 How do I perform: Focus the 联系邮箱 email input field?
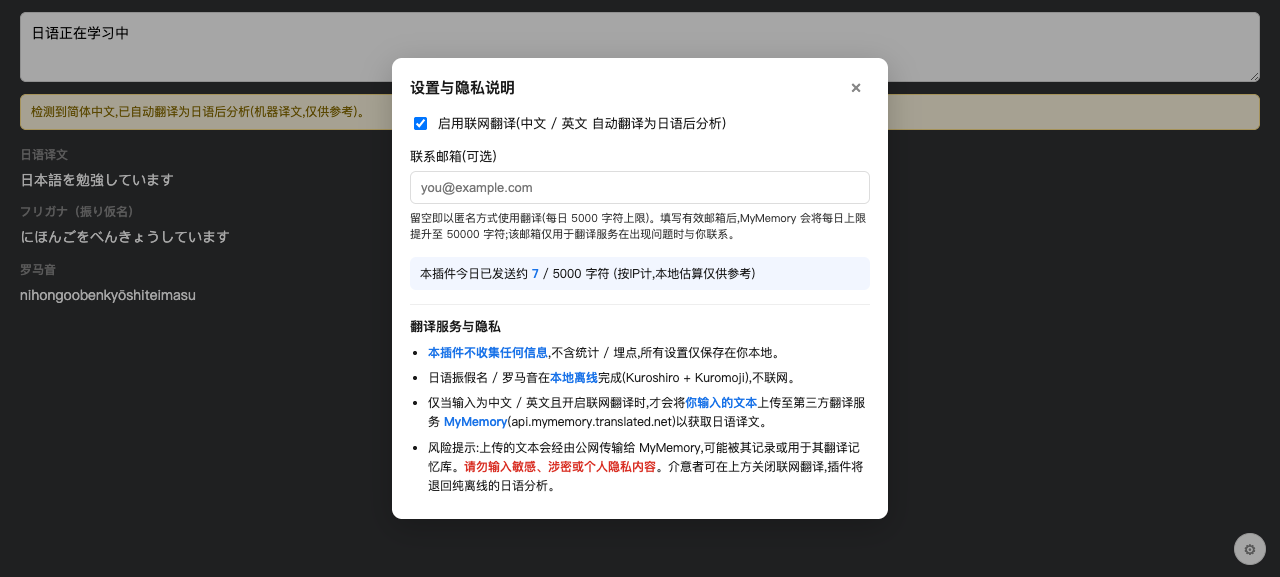tap(640, 188)
